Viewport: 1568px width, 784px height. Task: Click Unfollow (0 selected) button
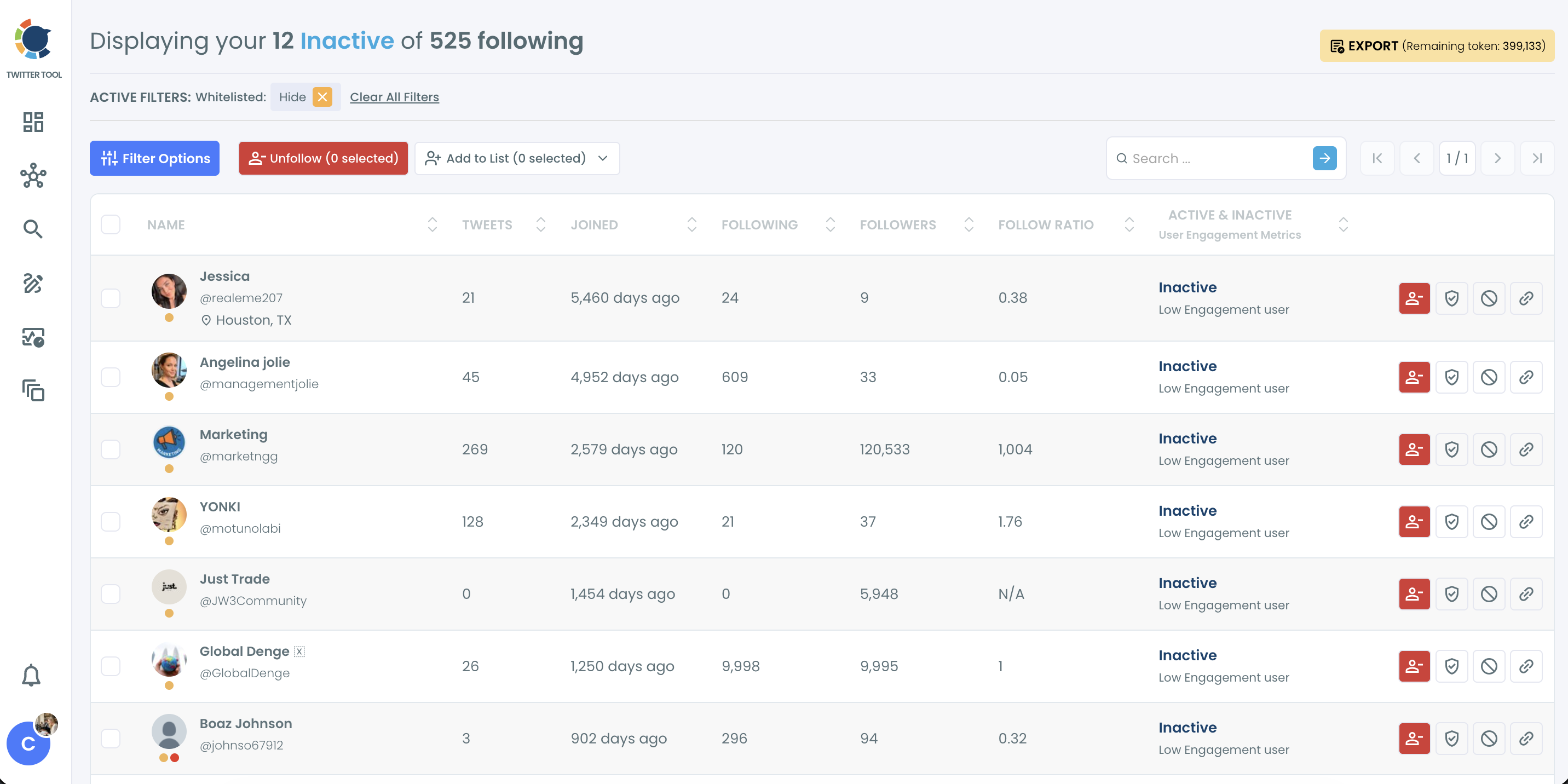tap(323, 158)
